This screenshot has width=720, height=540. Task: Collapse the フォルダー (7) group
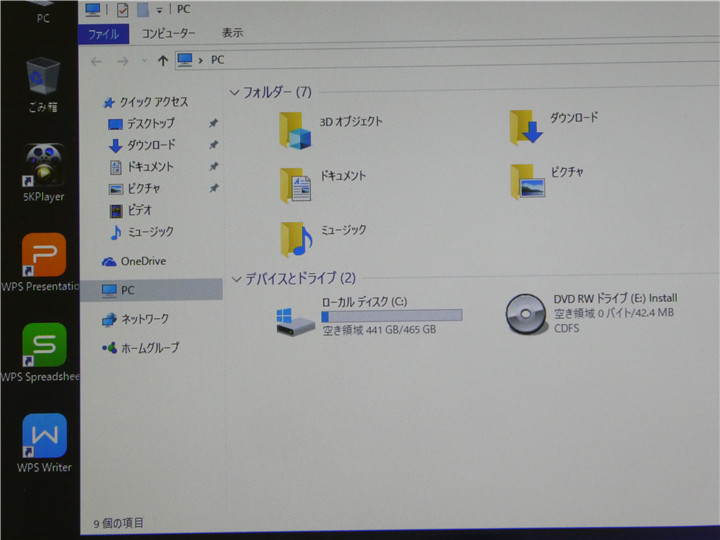point(234,93)
